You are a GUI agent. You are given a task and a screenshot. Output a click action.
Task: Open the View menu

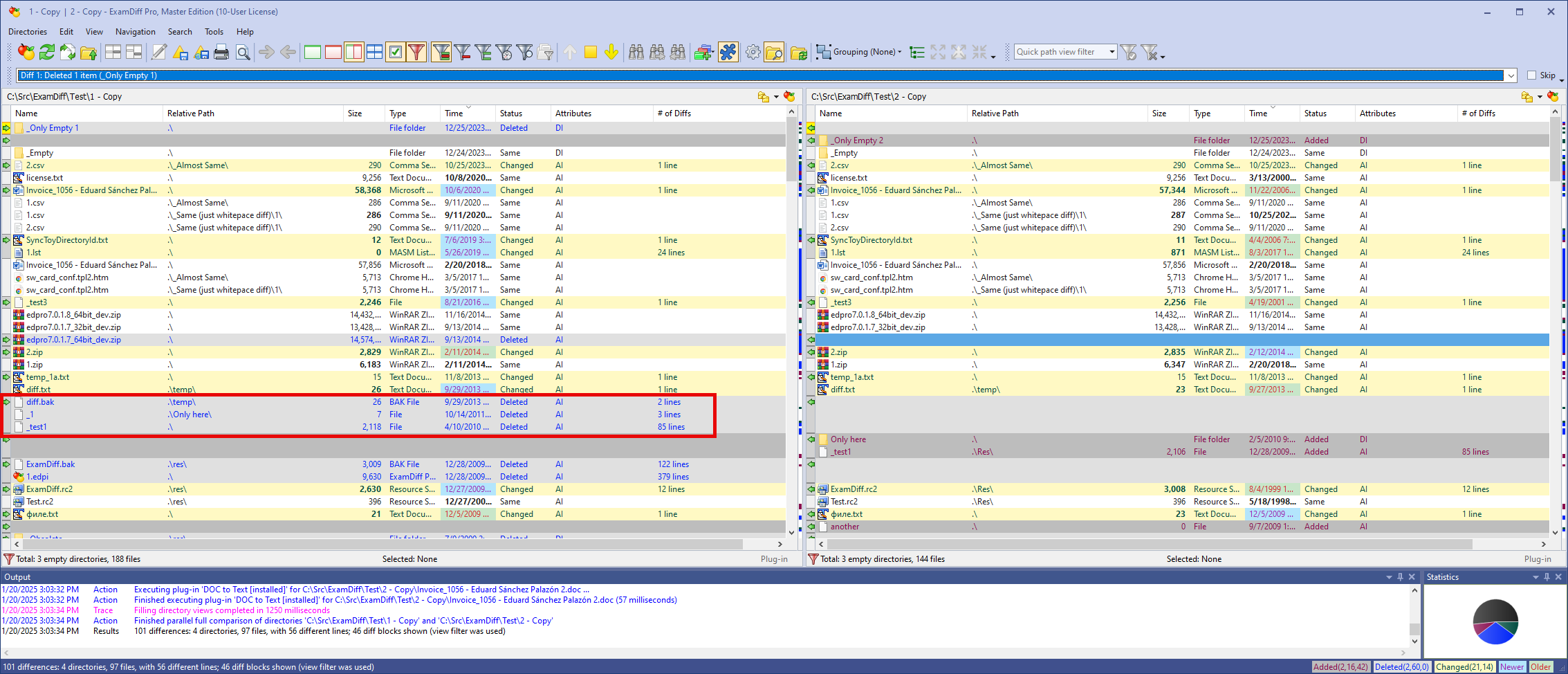(94, 32)
